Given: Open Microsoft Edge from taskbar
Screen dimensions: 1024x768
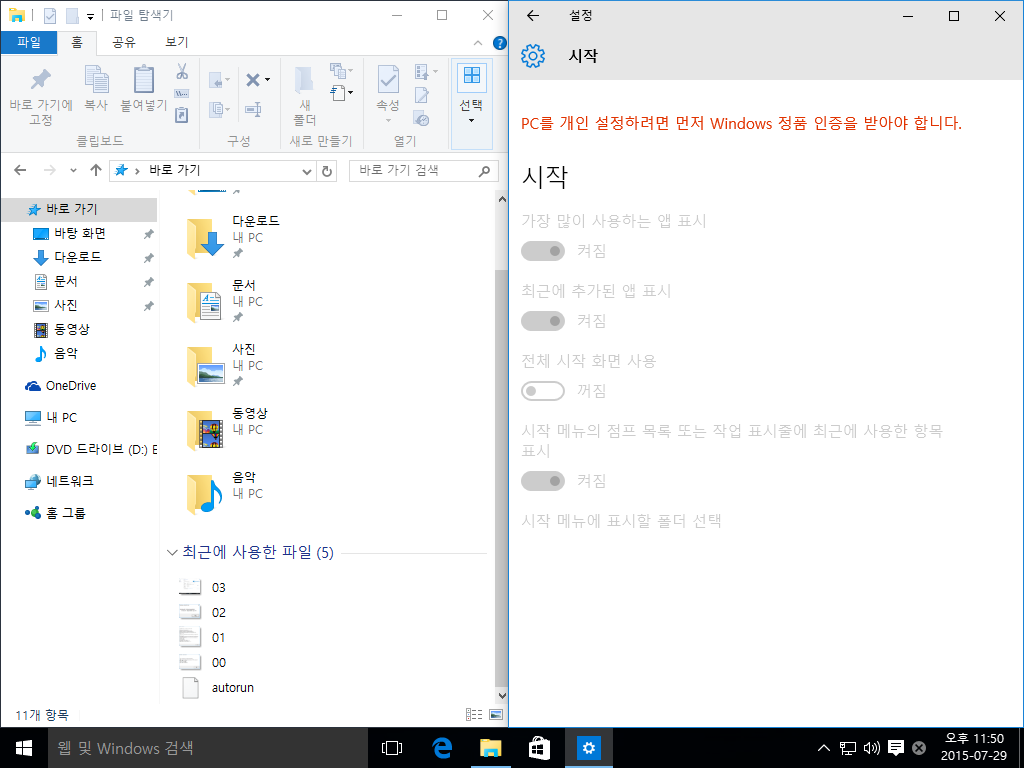Looking at the screenshot, I should 442,748.
